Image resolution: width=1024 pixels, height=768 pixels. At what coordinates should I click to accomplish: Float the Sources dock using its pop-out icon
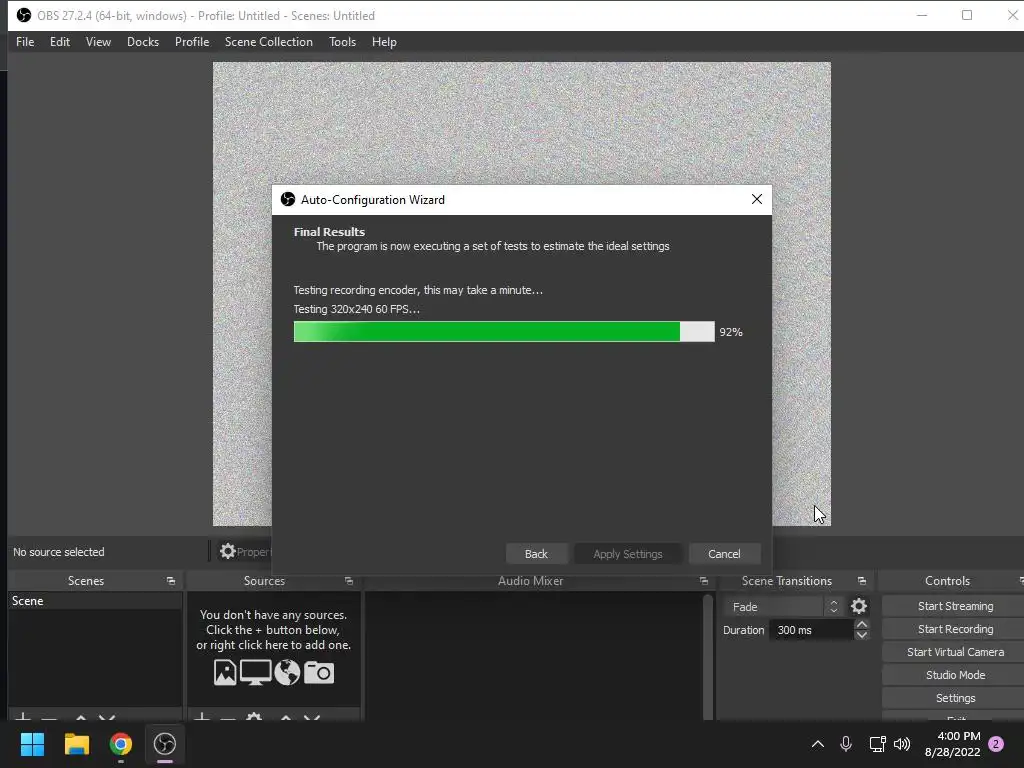[x=349, y=581]
